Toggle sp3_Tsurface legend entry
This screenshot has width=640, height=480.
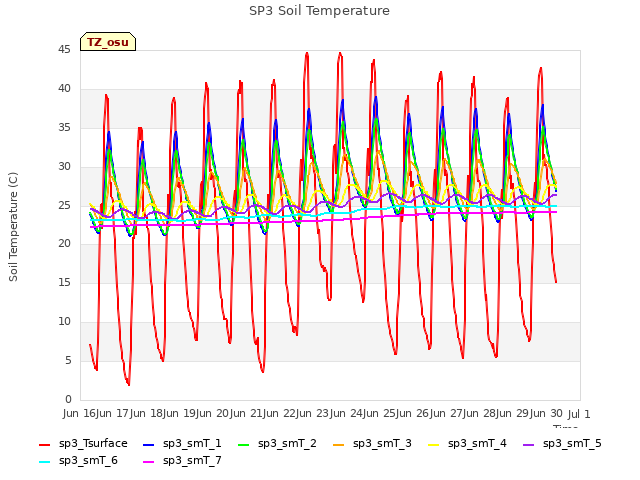coord(83,444)
